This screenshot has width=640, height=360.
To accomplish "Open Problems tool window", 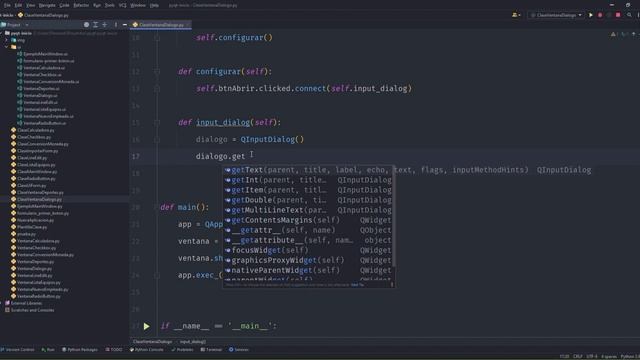I will (x=182, y=350).
